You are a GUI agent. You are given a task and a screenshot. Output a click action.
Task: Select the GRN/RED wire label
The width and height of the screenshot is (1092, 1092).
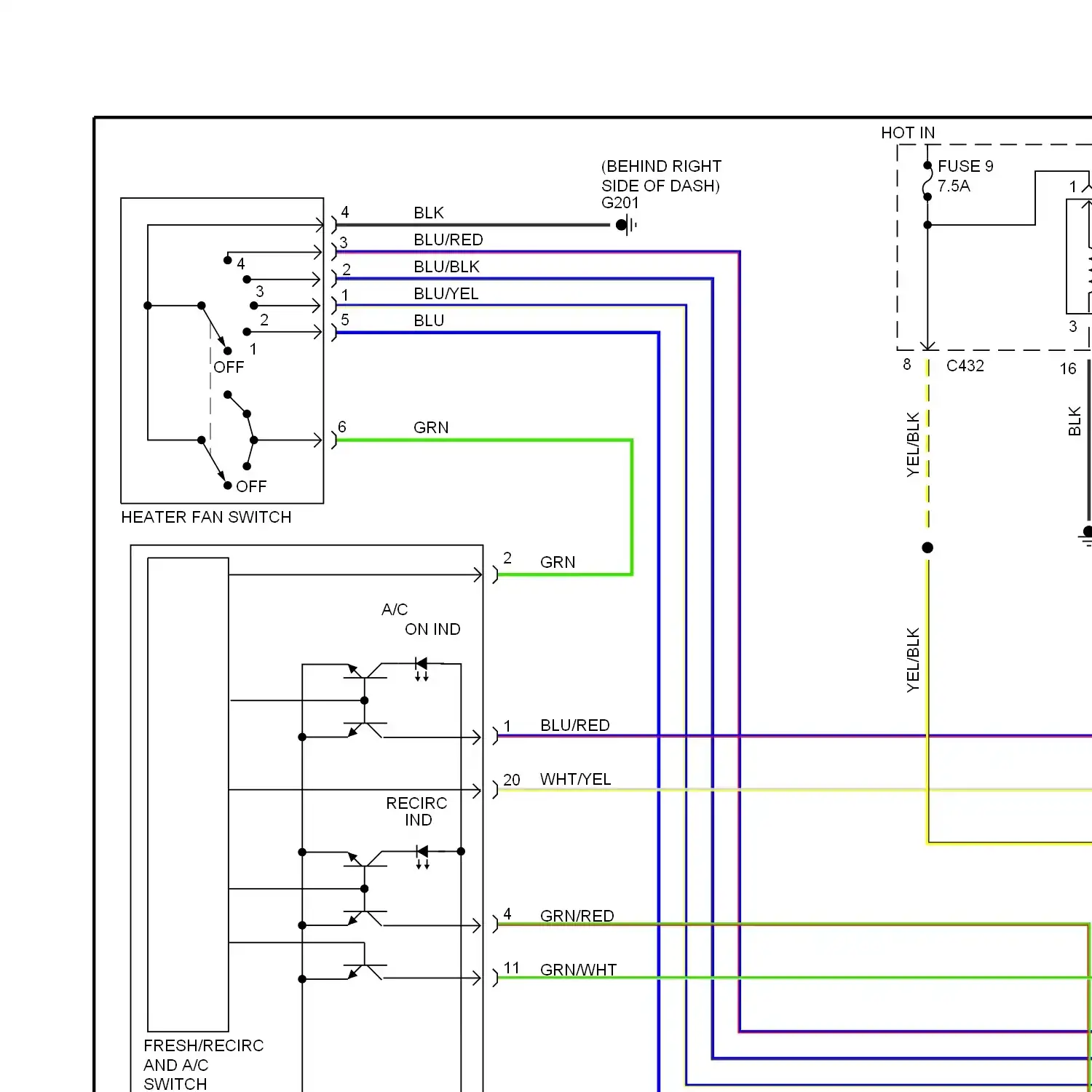pyautogui.click(x=577, y=916)
